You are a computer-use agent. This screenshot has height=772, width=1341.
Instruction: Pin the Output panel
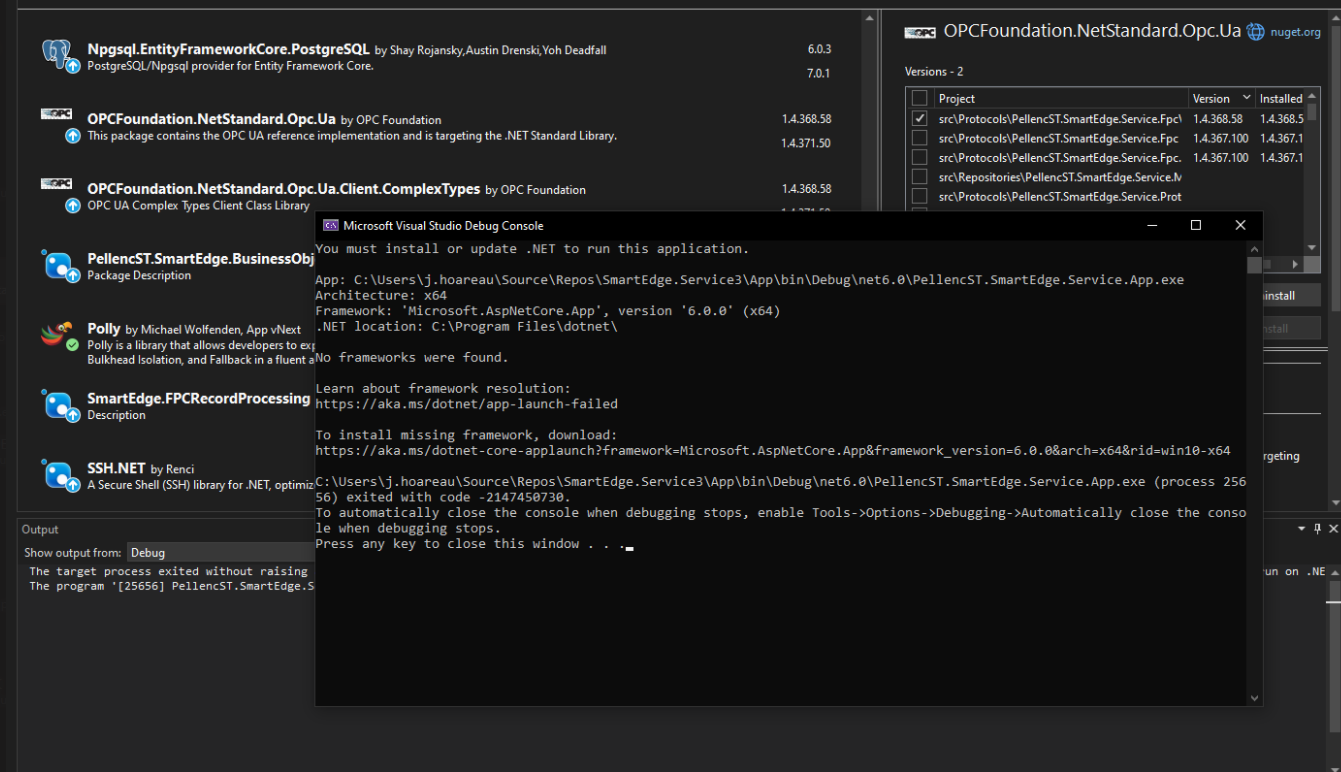click(x=1317, y=528)
